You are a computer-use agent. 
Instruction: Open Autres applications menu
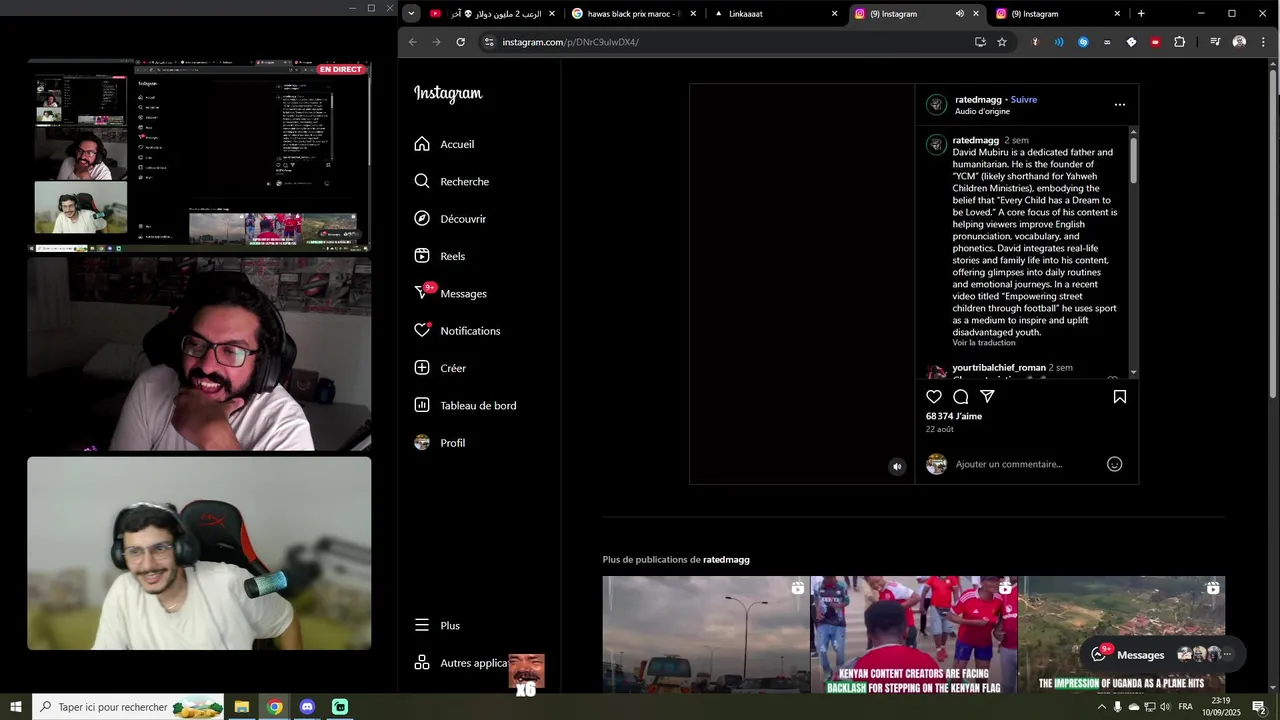point(462,663)
